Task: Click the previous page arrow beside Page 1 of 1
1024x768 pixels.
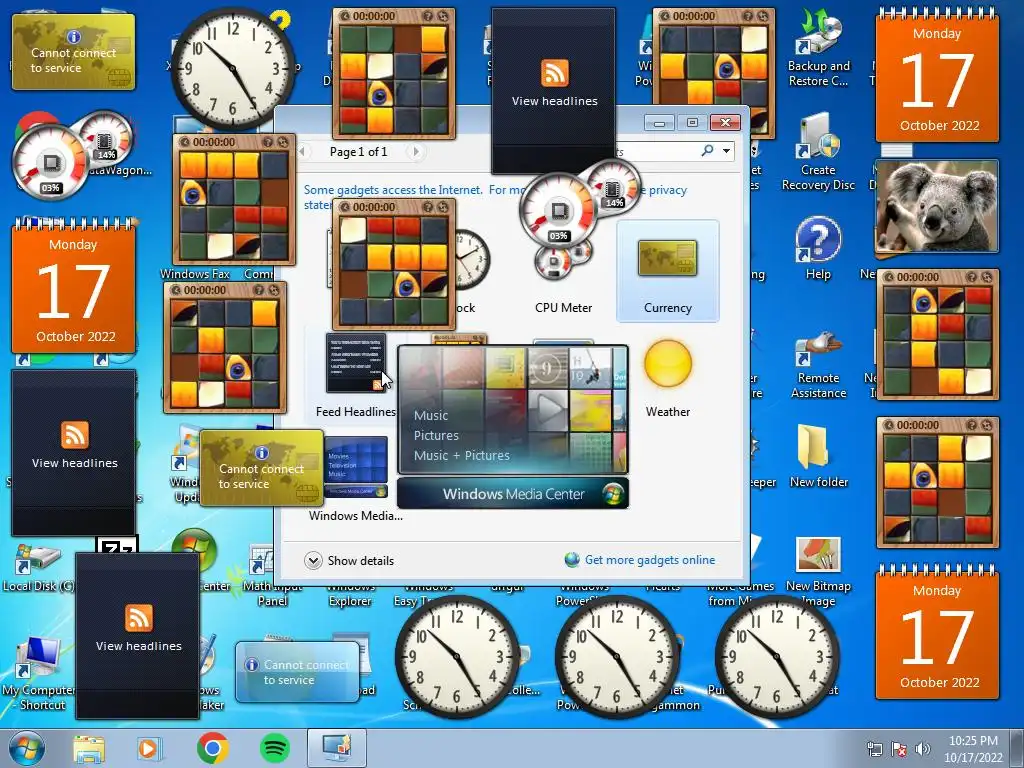Action: pos(302,152)
